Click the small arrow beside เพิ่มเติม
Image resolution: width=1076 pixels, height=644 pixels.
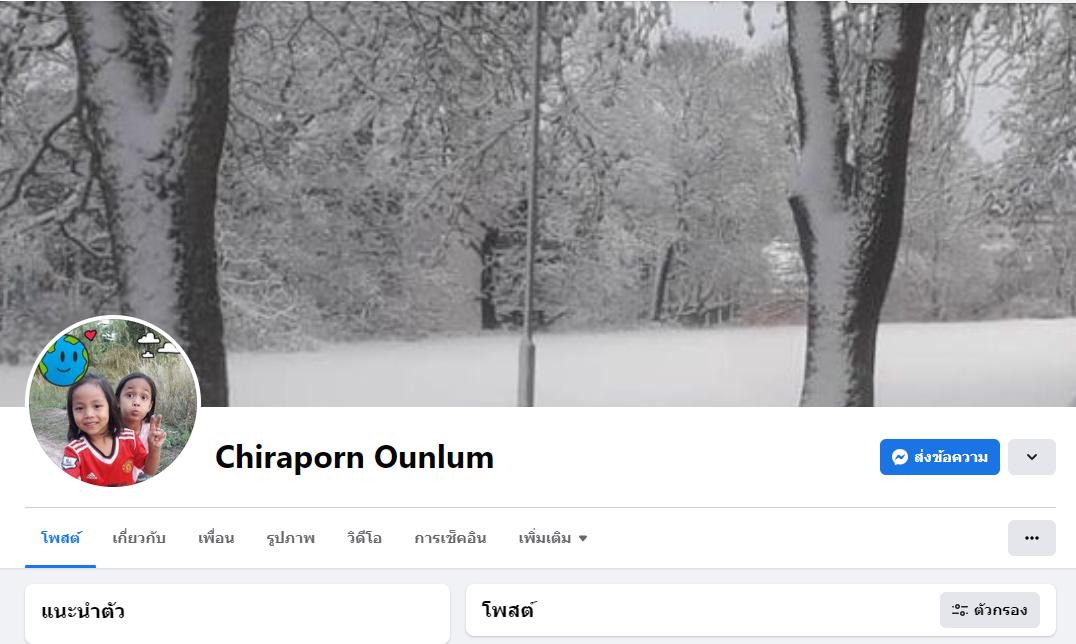pyautogui.click(x=583, y=538)
